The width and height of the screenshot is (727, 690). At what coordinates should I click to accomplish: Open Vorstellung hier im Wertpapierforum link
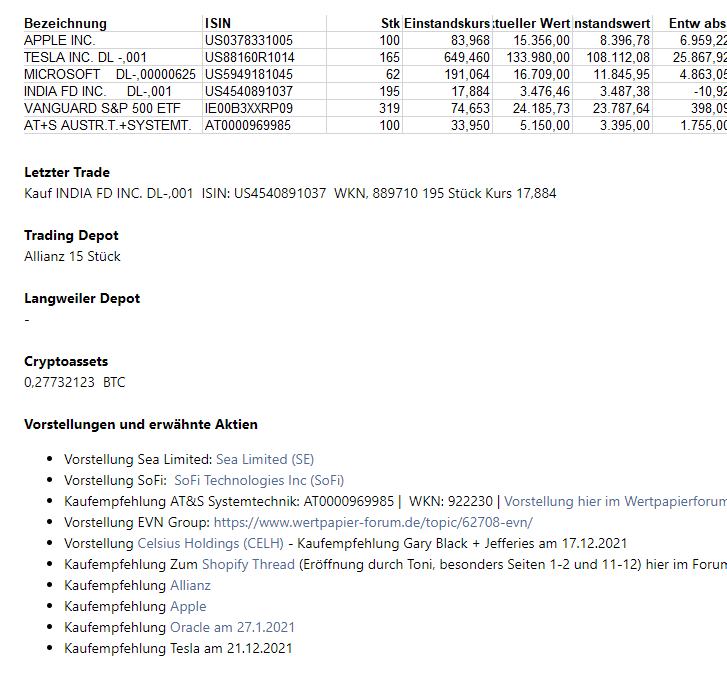tap(615, 501)
